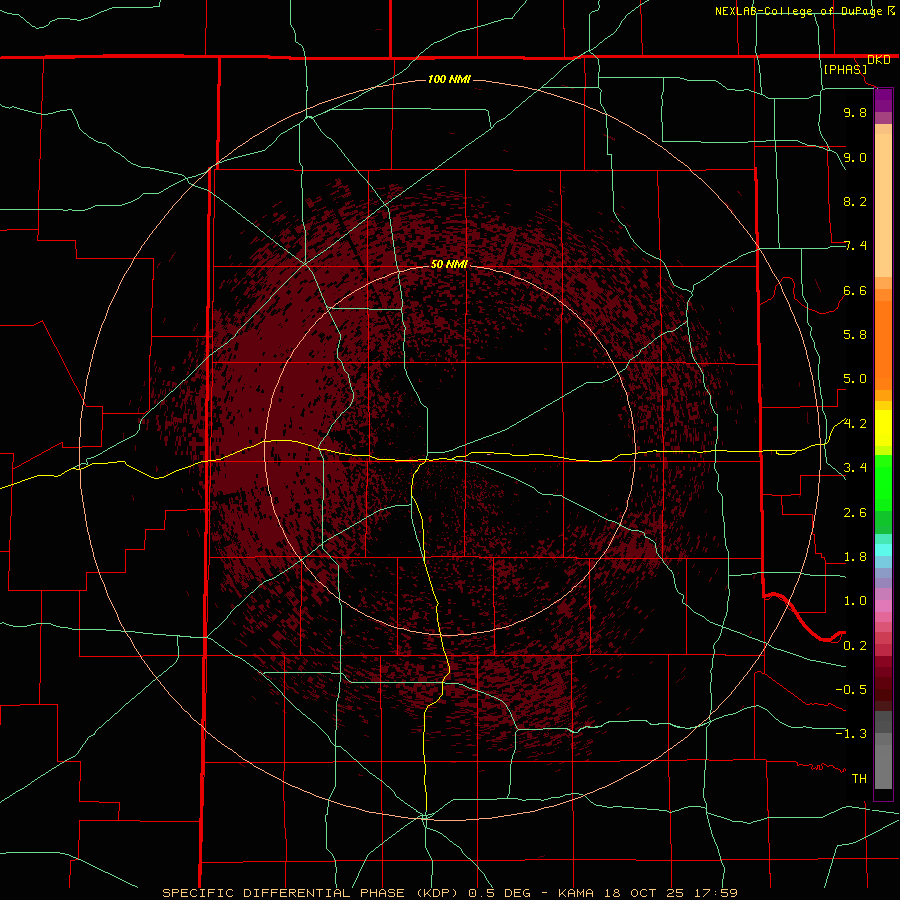Click the 0.2 legend value
This screenshot has height=900, width=900.
point(855,646)
